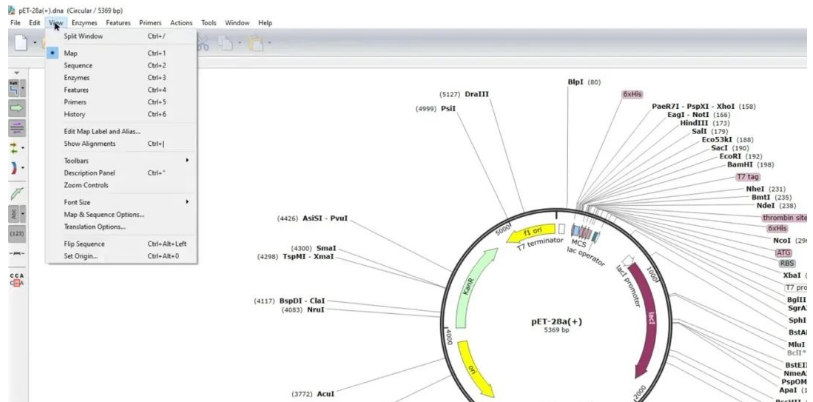The height and width of the screenshot is (402, 813).
Task: Toggle the (123) position numbers icon
Action: click(x=17, y=233)
